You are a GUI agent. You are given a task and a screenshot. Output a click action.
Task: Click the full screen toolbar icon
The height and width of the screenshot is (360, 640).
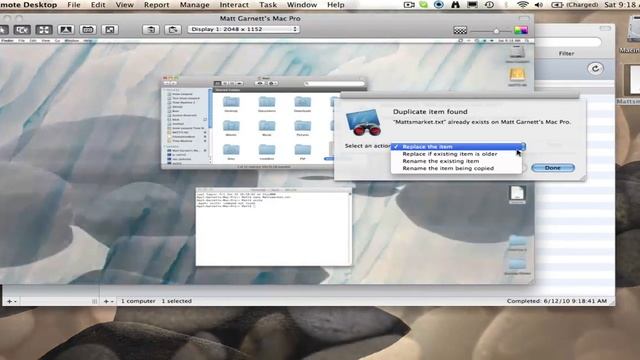pyautogui.click(x=110, y=30)
